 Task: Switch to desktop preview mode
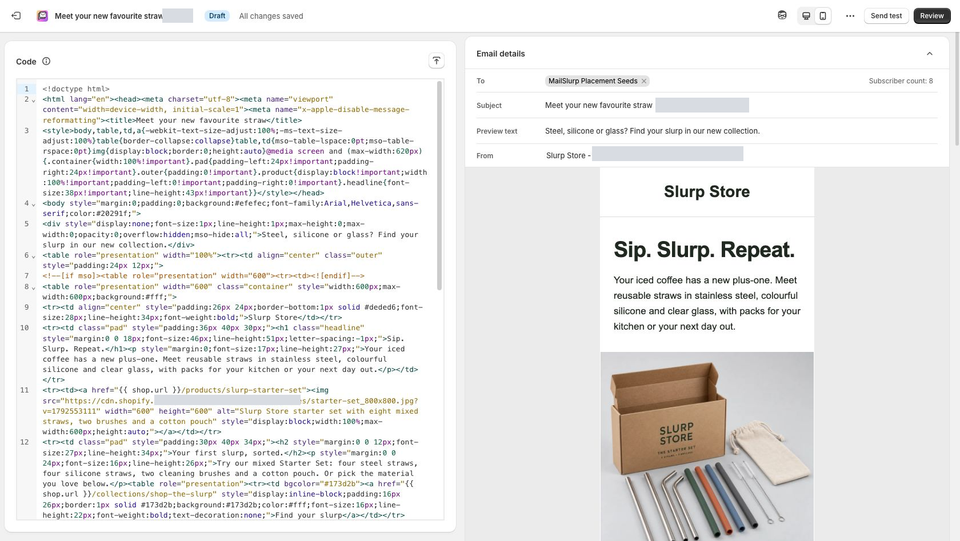(x=806, y=16)
